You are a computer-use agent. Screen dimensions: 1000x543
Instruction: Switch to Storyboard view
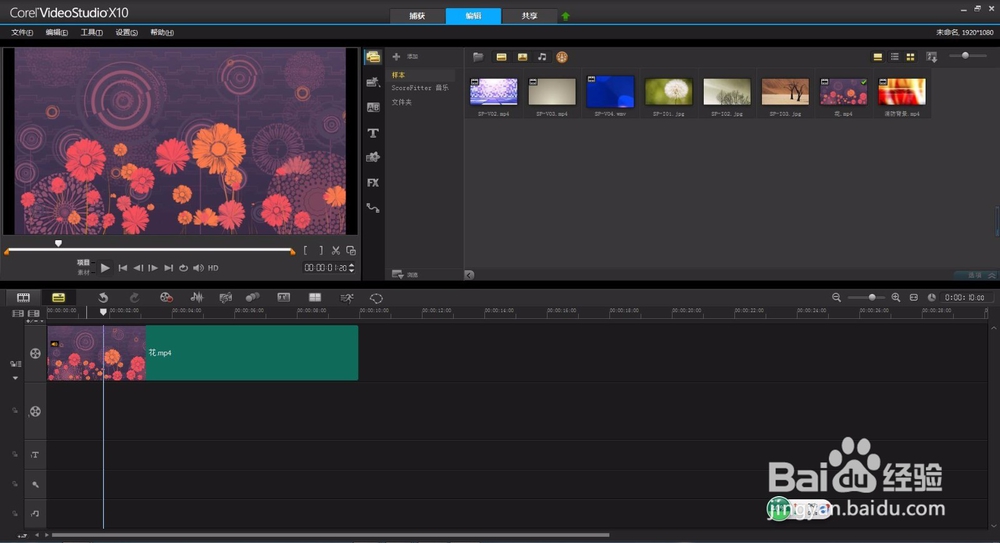[x=23, y=297]
